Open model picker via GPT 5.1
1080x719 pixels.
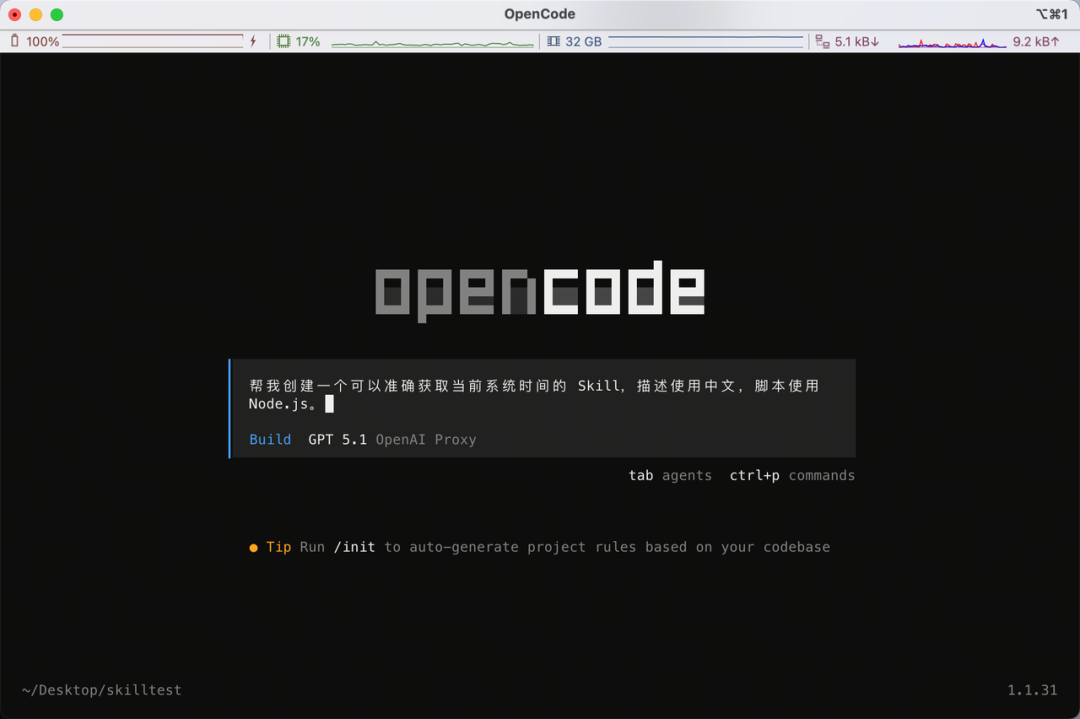click(338, 440)
